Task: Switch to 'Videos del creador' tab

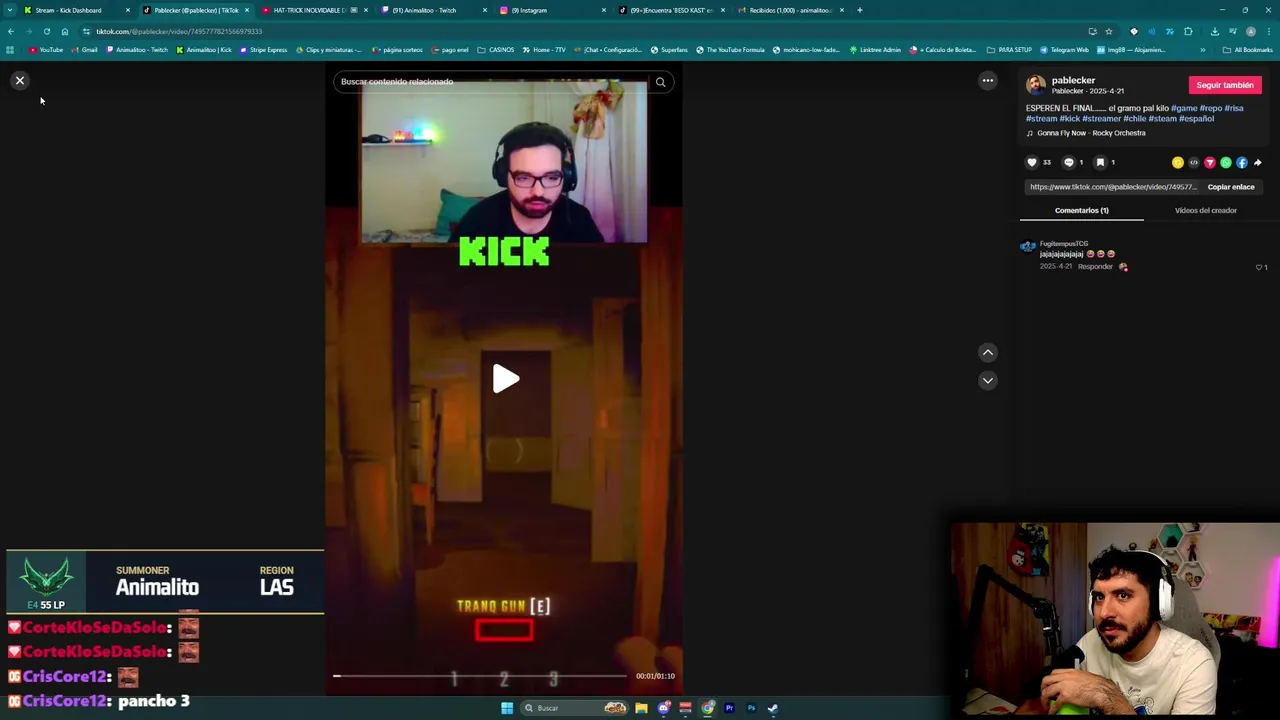Action: (1205, 210)
